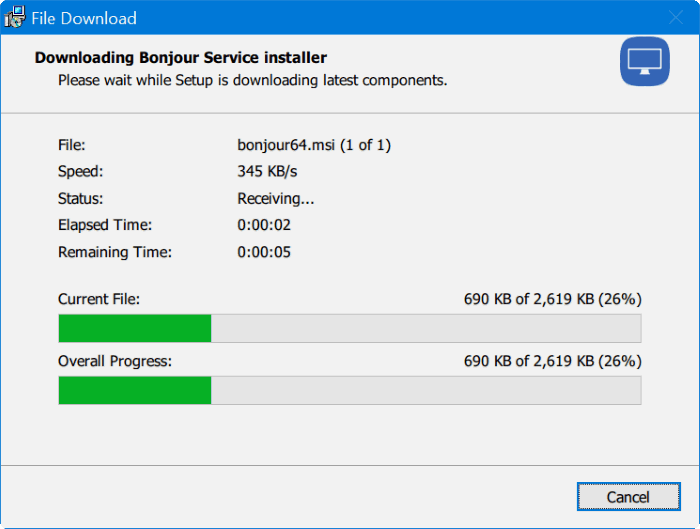Click the 'Please wait while Setup' subtitle text
The image size is (700, 529).
click(253, 80)
